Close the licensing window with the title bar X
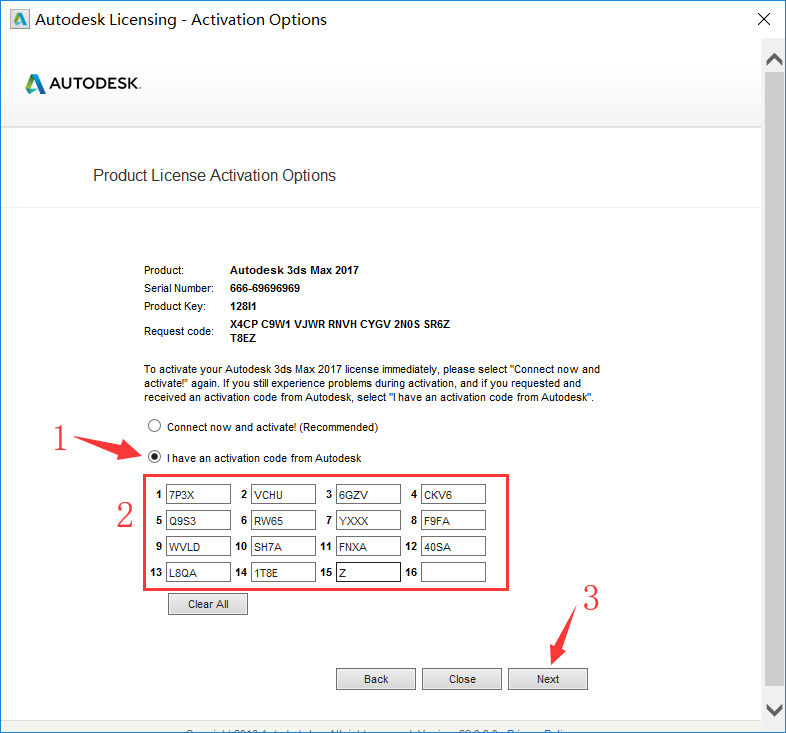 click(x=762, y=19)
